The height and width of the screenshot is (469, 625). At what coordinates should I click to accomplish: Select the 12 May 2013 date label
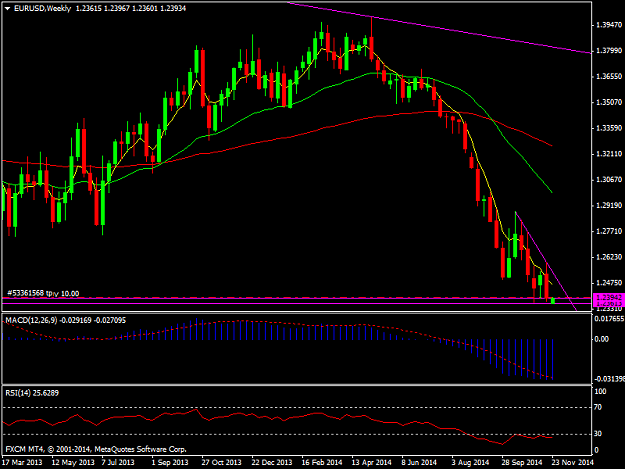point(73,462)
